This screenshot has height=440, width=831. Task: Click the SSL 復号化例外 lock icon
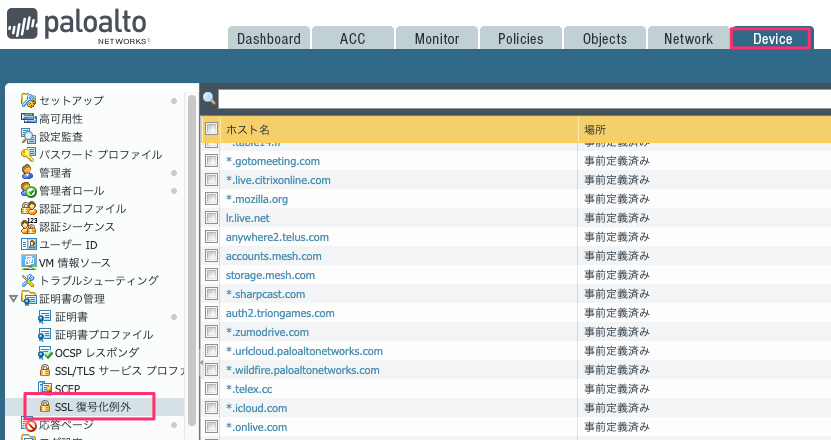(x=45, y=406)
